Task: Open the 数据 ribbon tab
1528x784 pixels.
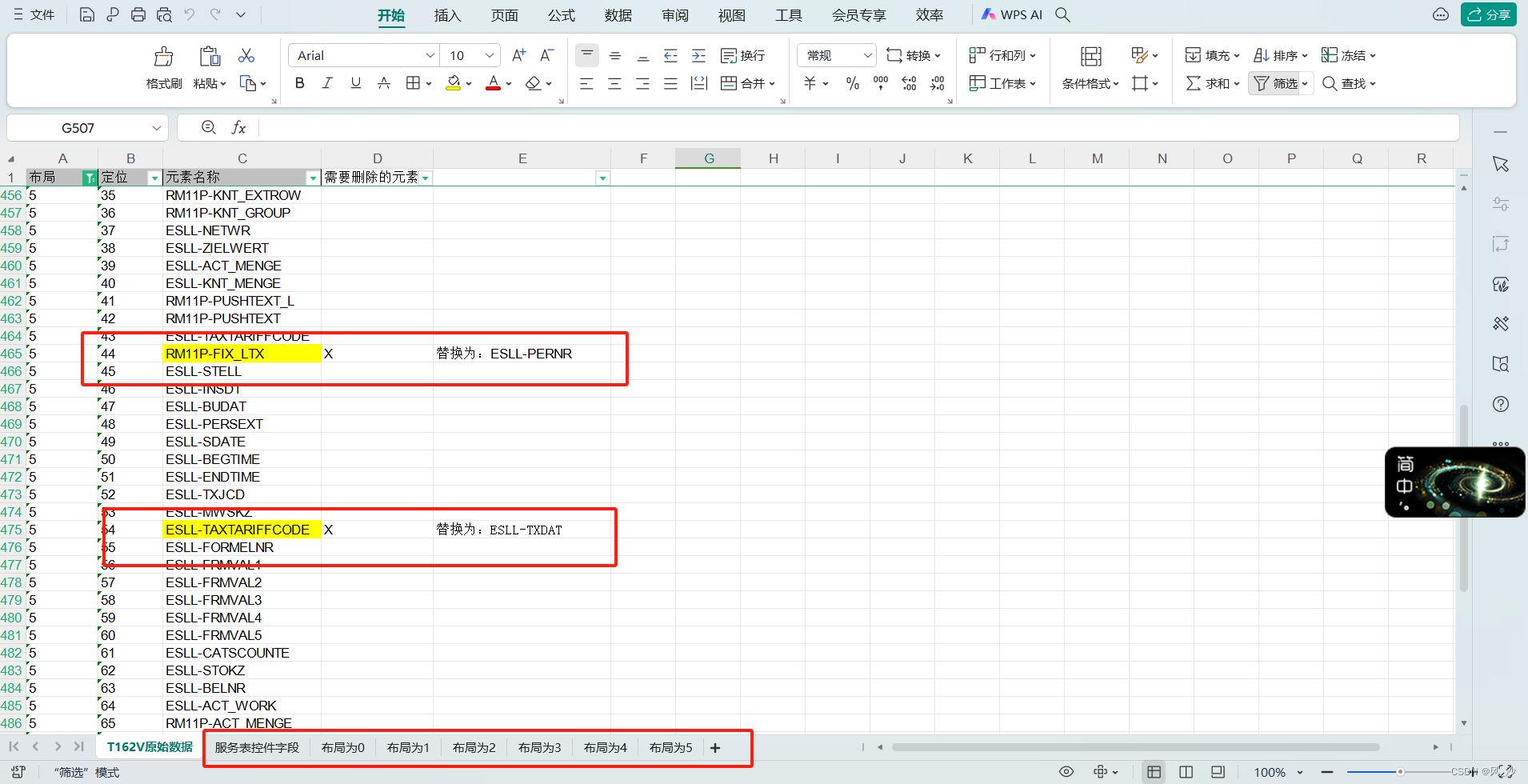Action: tap(618, 15)
